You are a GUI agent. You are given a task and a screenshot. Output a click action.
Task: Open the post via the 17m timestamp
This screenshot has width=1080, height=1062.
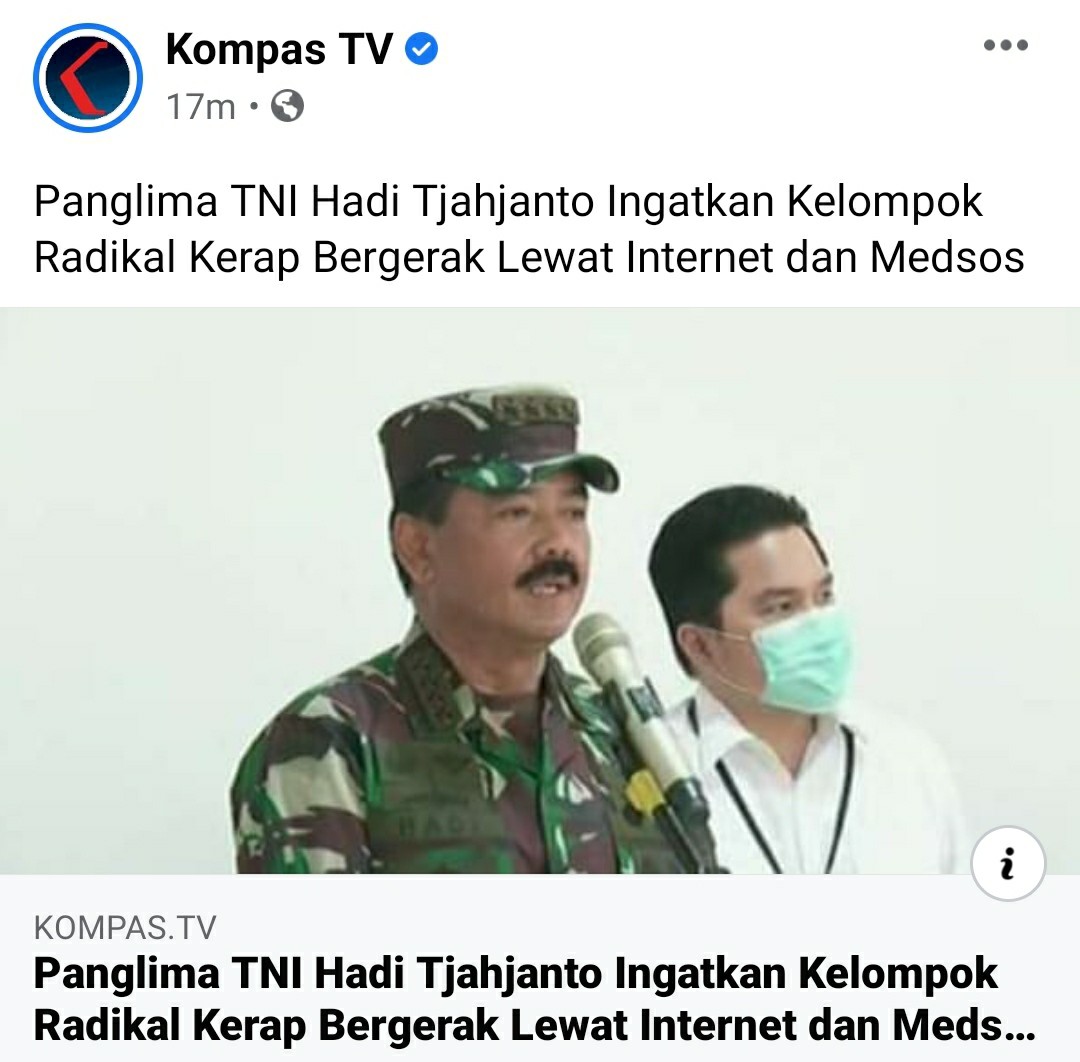(200, 107)
